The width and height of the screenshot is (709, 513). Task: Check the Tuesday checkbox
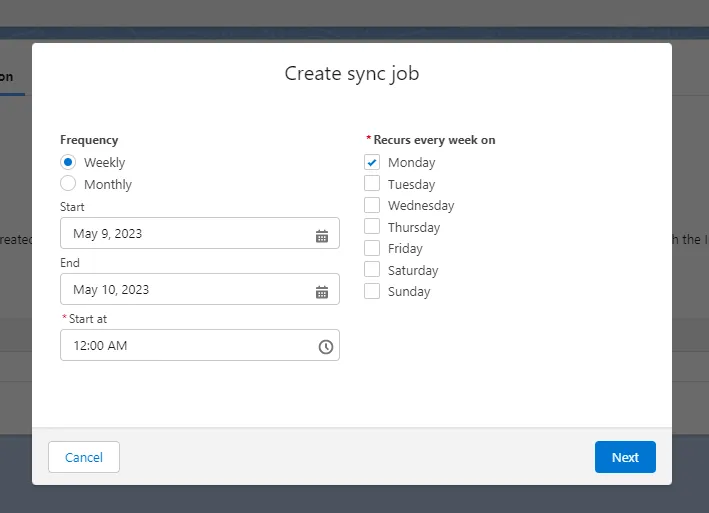click(372, 184)
